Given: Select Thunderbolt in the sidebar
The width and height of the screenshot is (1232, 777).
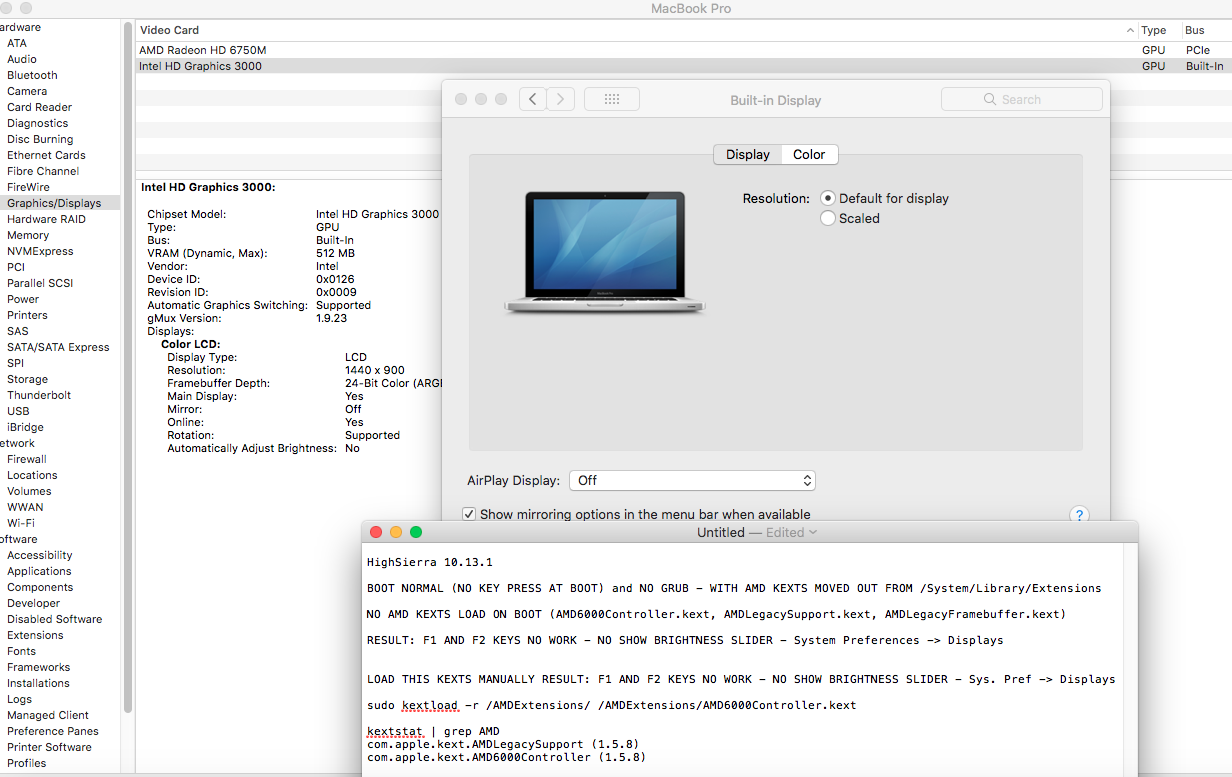Looking at the screenshot, I should tap(39, 395).
